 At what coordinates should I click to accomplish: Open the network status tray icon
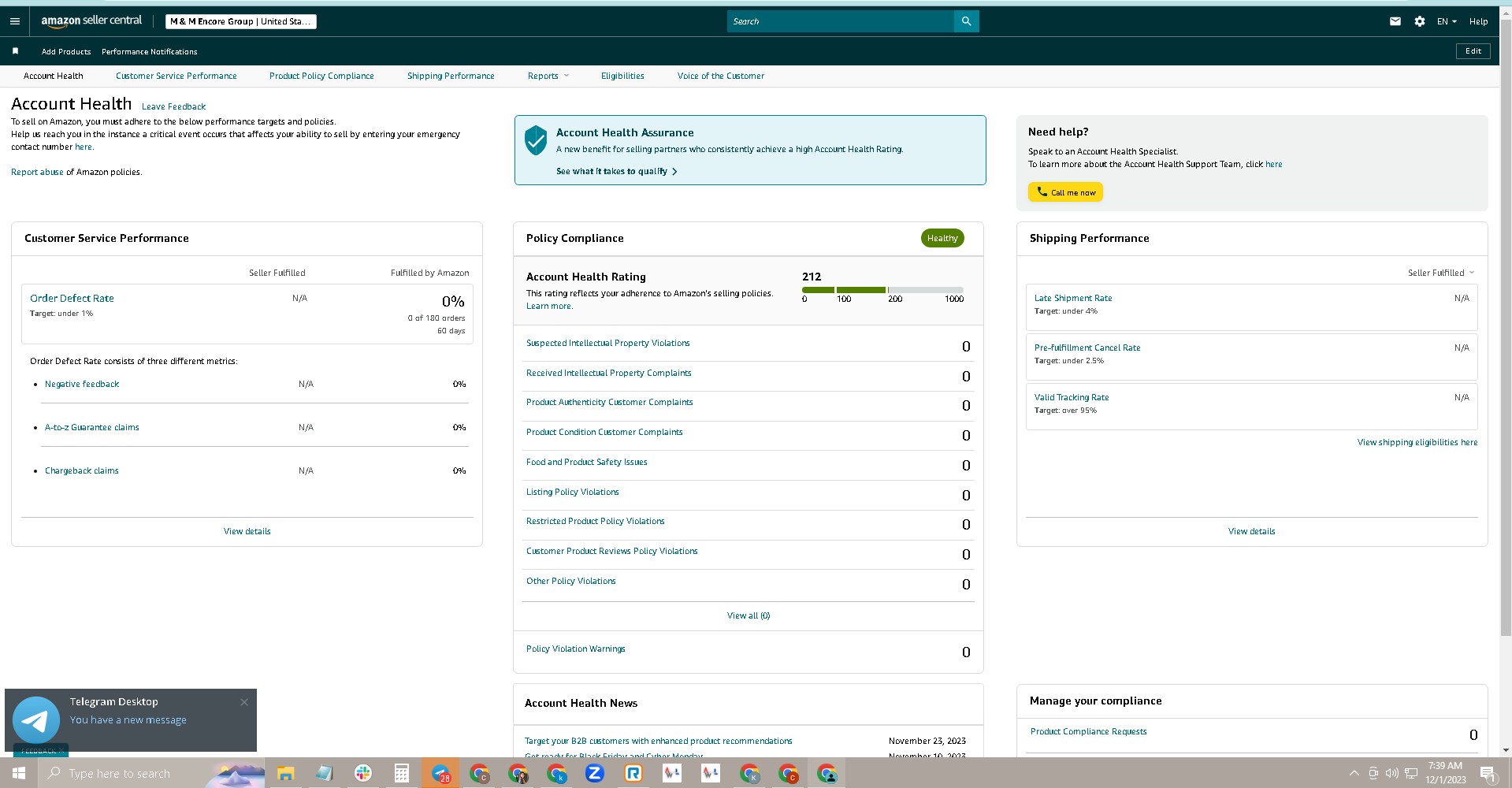[1411, 773]
